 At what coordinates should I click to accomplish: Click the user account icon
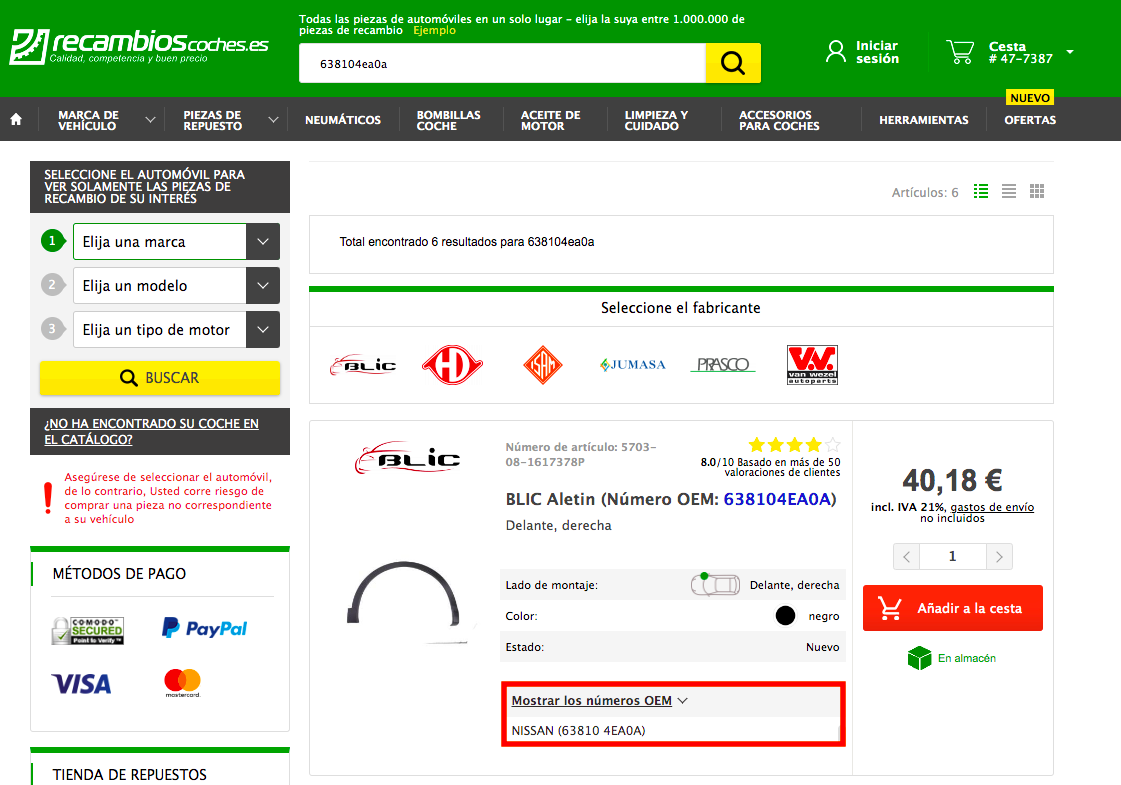[835, 51]
